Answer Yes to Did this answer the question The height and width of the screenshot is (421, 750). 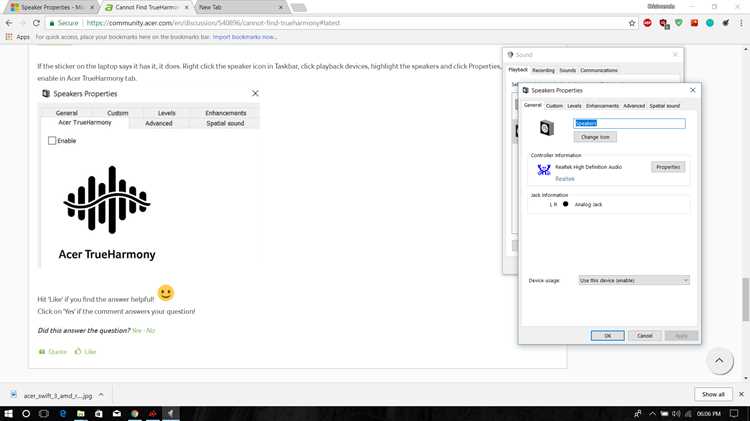point(136,331)
